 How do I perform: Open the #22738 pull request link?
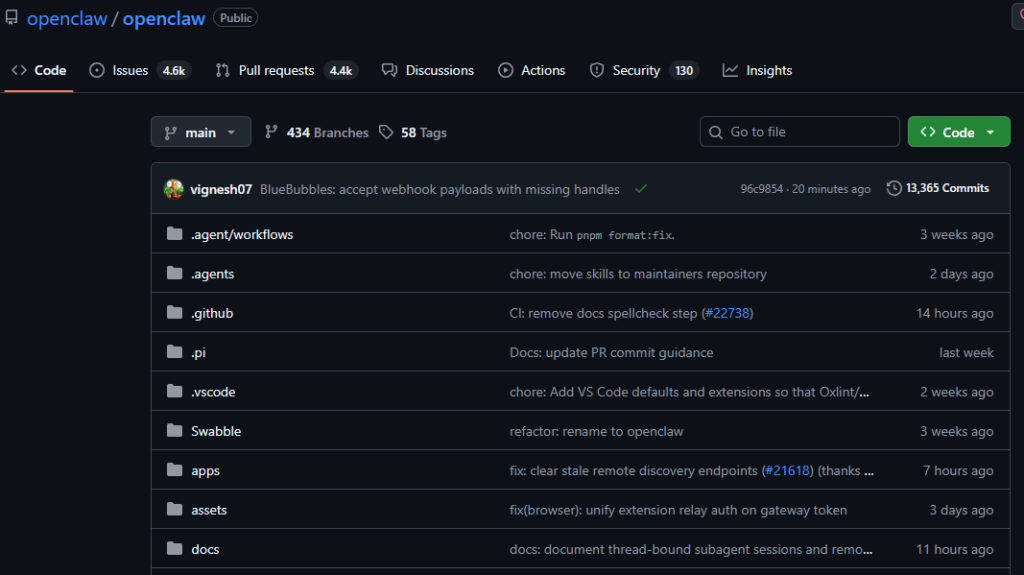[727, 313]
